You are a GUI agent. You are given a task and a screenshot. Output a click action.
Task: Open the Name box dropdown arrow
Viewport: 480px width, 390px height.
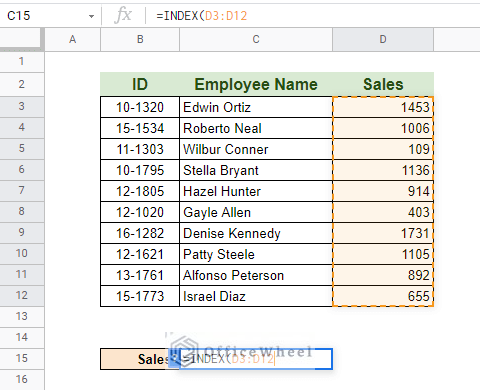91,16
